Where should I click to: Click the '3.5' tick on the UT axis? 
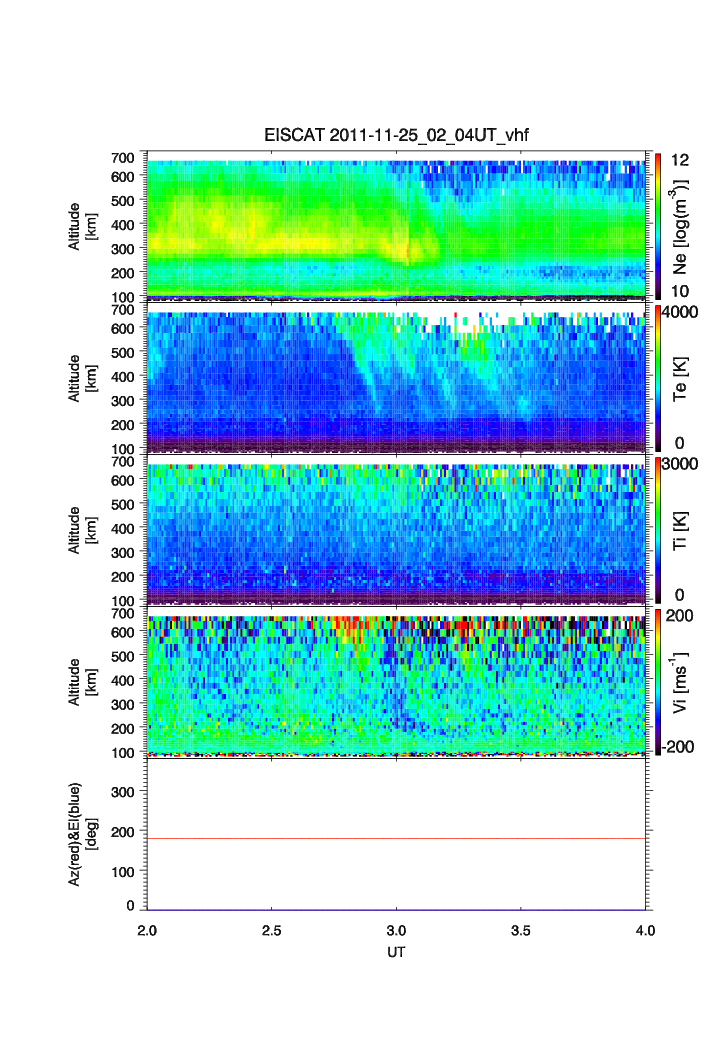tap(520, 930)
